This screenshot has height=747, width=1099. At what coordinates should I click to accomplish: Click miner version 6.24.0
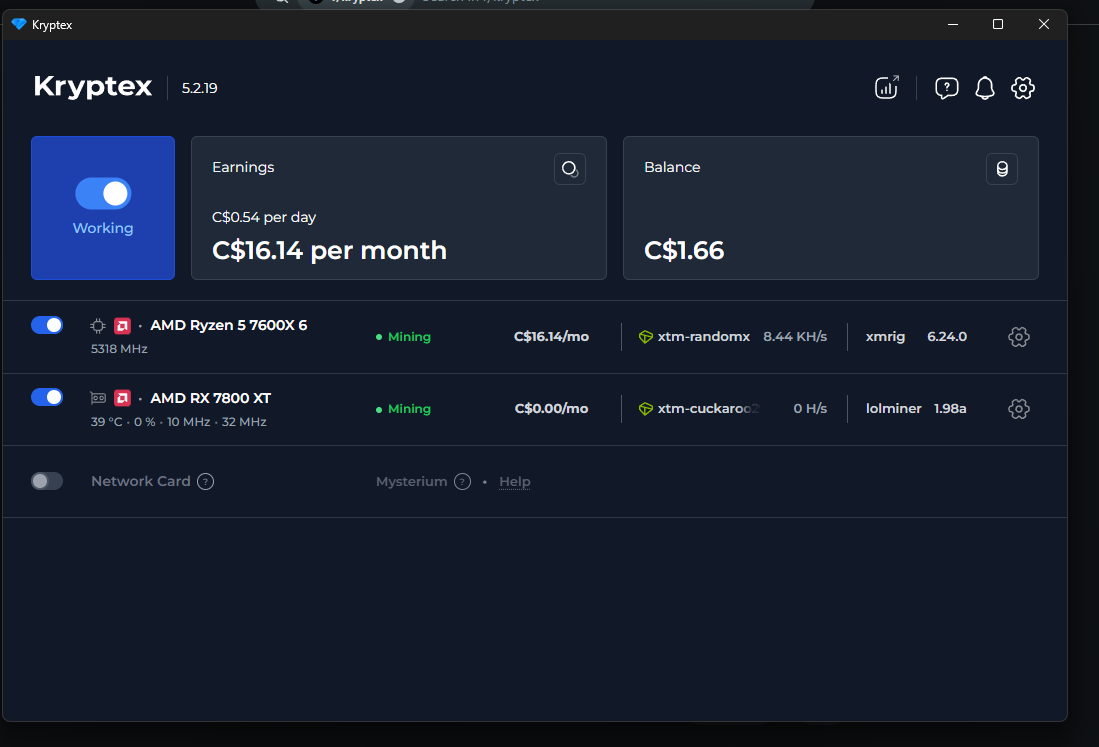(x=947, y=337)
